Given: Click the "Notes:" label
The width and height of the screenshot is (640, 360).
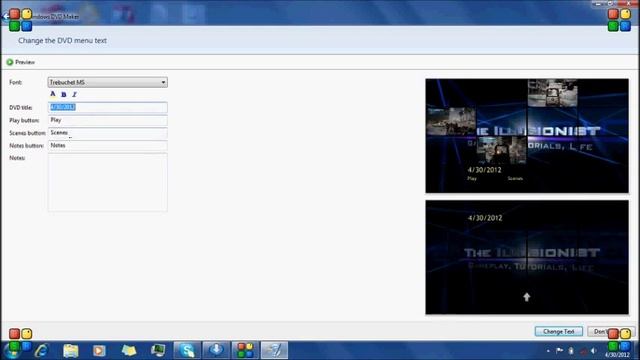Looking at the screenshot, I should (x=17, y=158).
